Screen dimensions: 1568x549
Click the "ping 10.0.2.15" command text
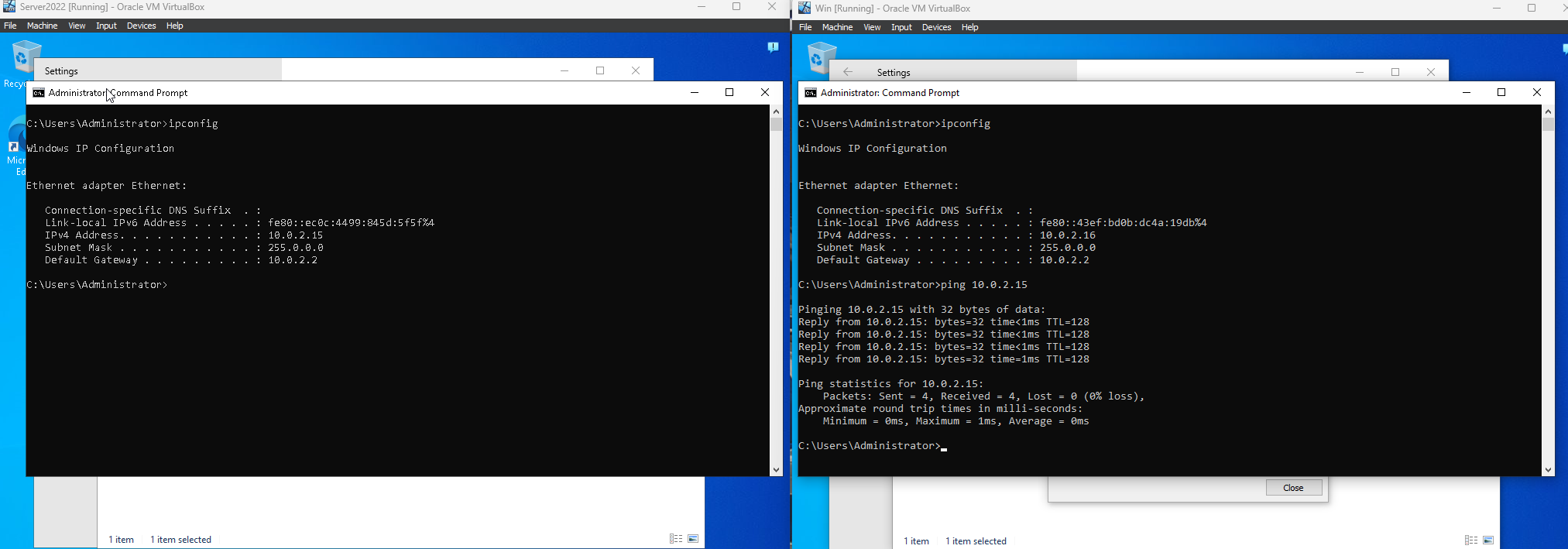tap(984, 285)
